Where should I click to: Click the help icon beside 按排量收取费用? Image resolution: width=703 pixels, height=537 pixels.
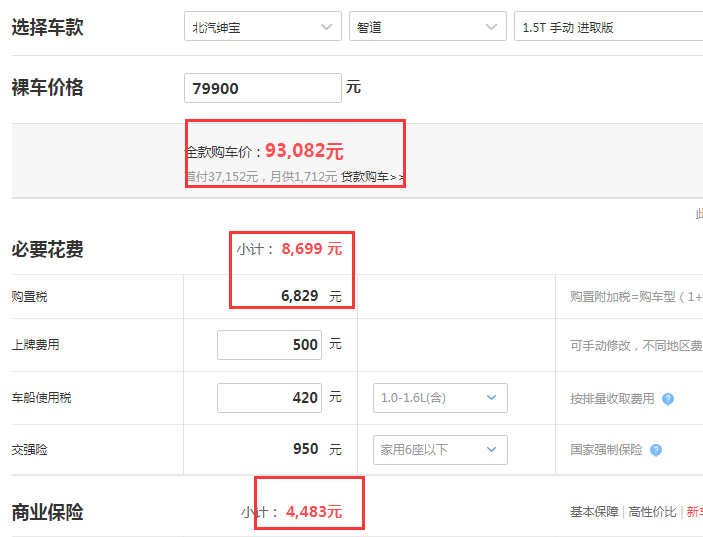tap(668, 399)
